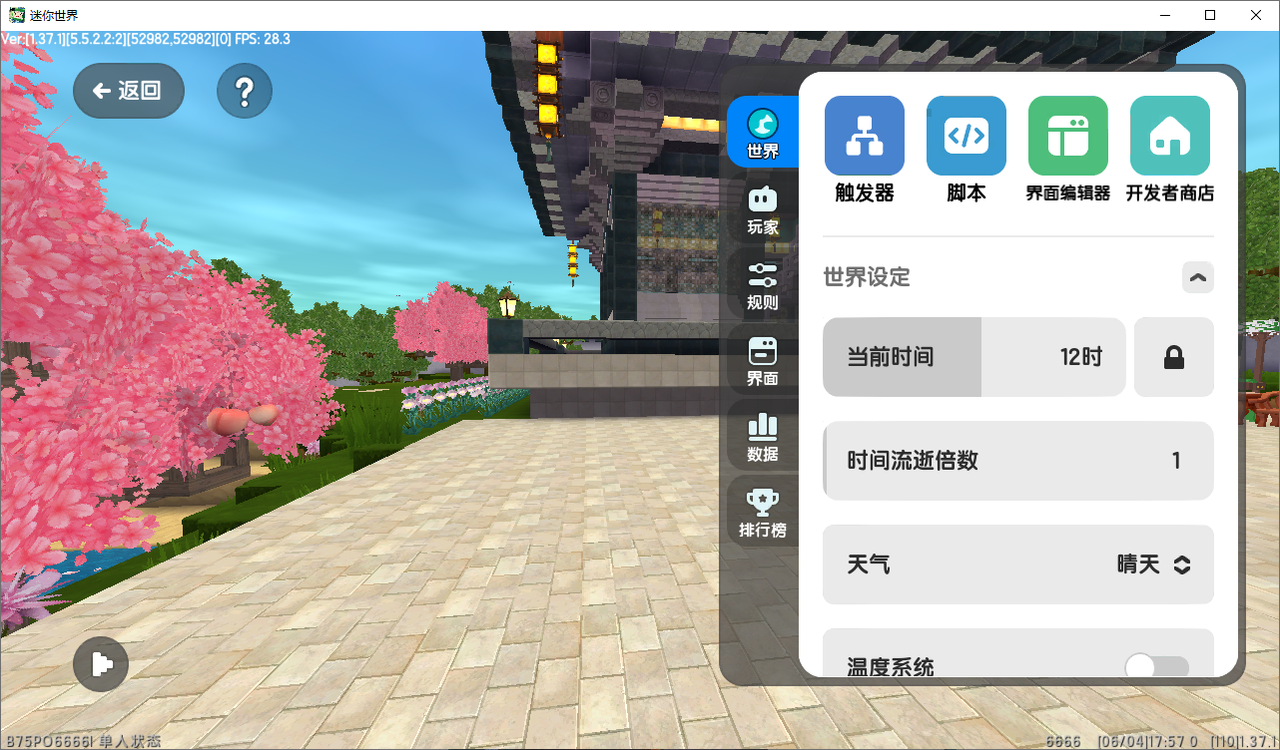Click the 时间流逝倍数 value field

(x=1018, y=461)
